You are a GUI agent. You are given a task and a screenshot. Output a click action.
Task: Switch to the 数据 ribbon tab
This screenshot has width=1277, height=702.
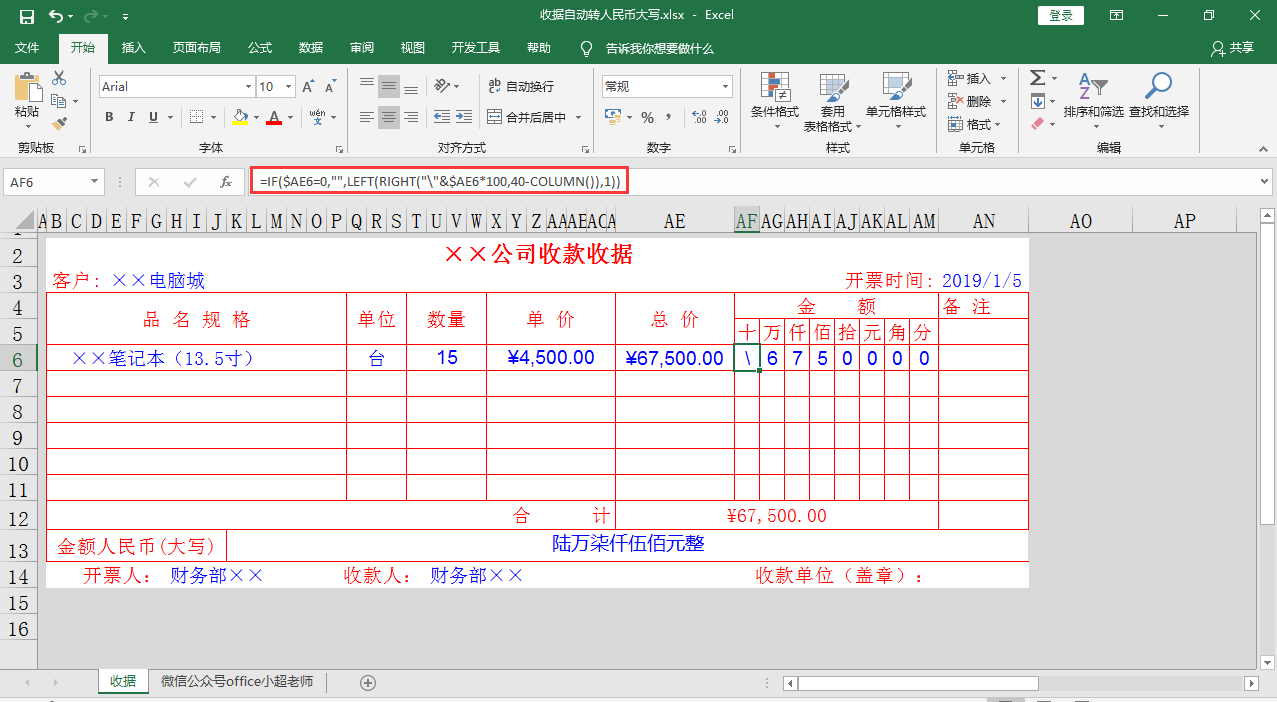pos(311,48)
